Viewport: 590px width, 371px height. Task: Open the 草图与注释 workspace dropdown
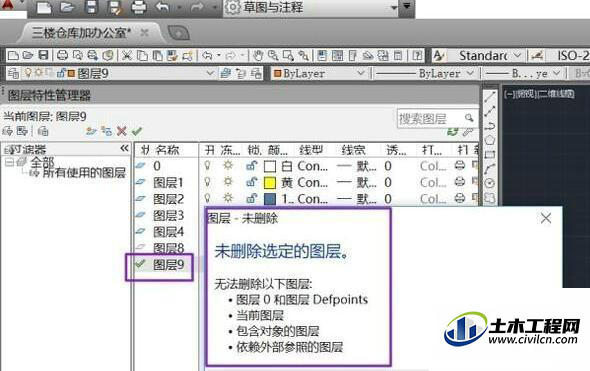point(394,7)
